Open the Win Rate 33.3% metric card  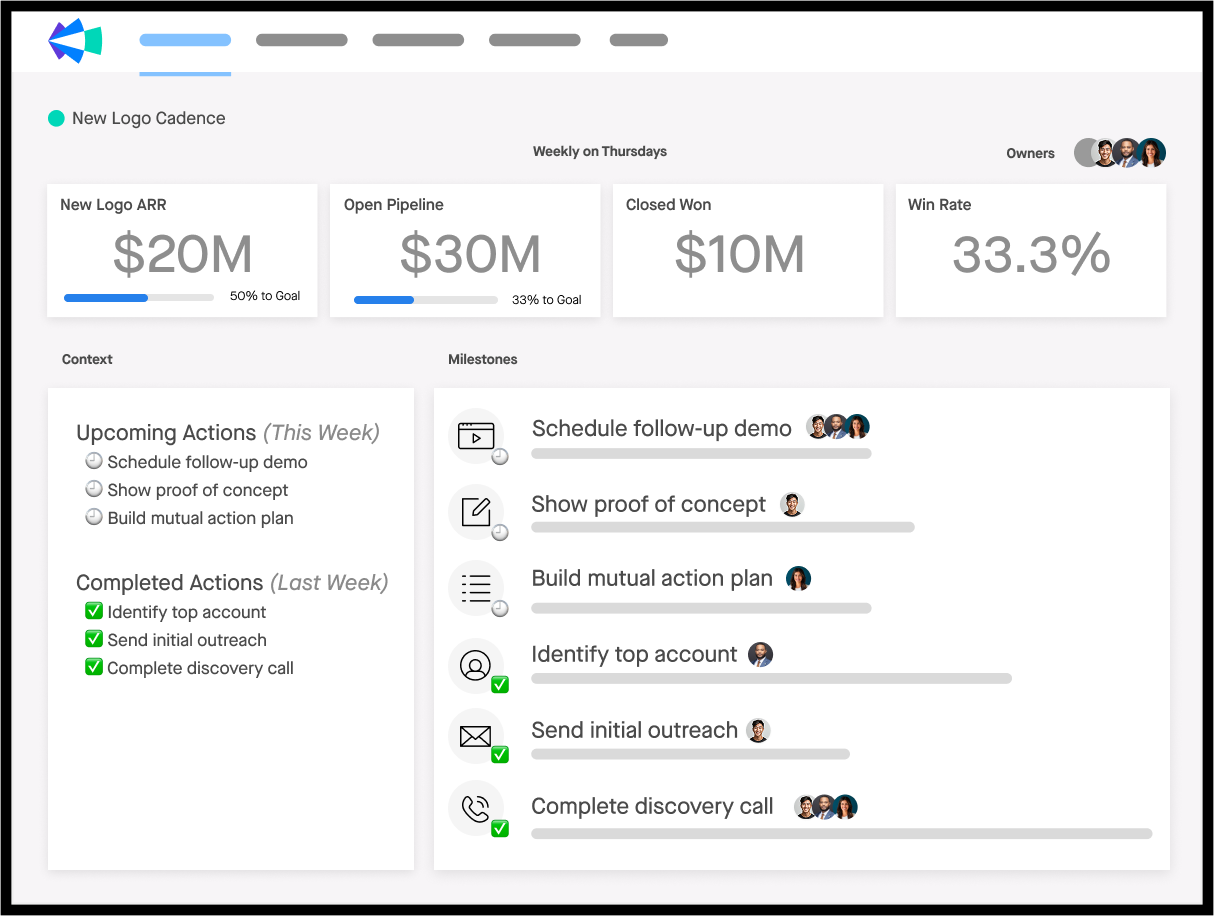coord(1030,250)
